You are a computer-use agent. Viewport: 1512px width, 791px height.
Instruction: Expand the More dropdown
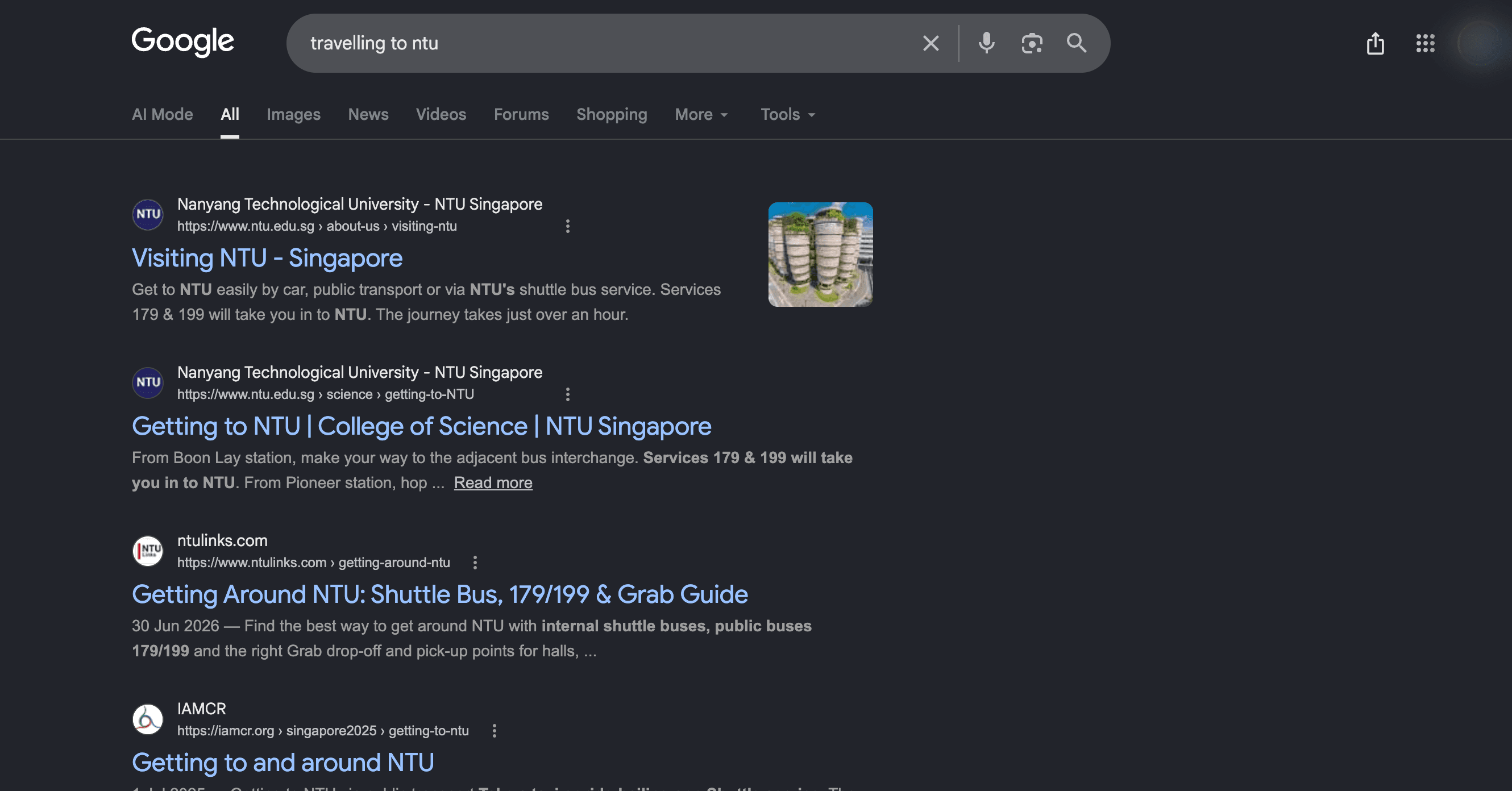coord(701,114)
